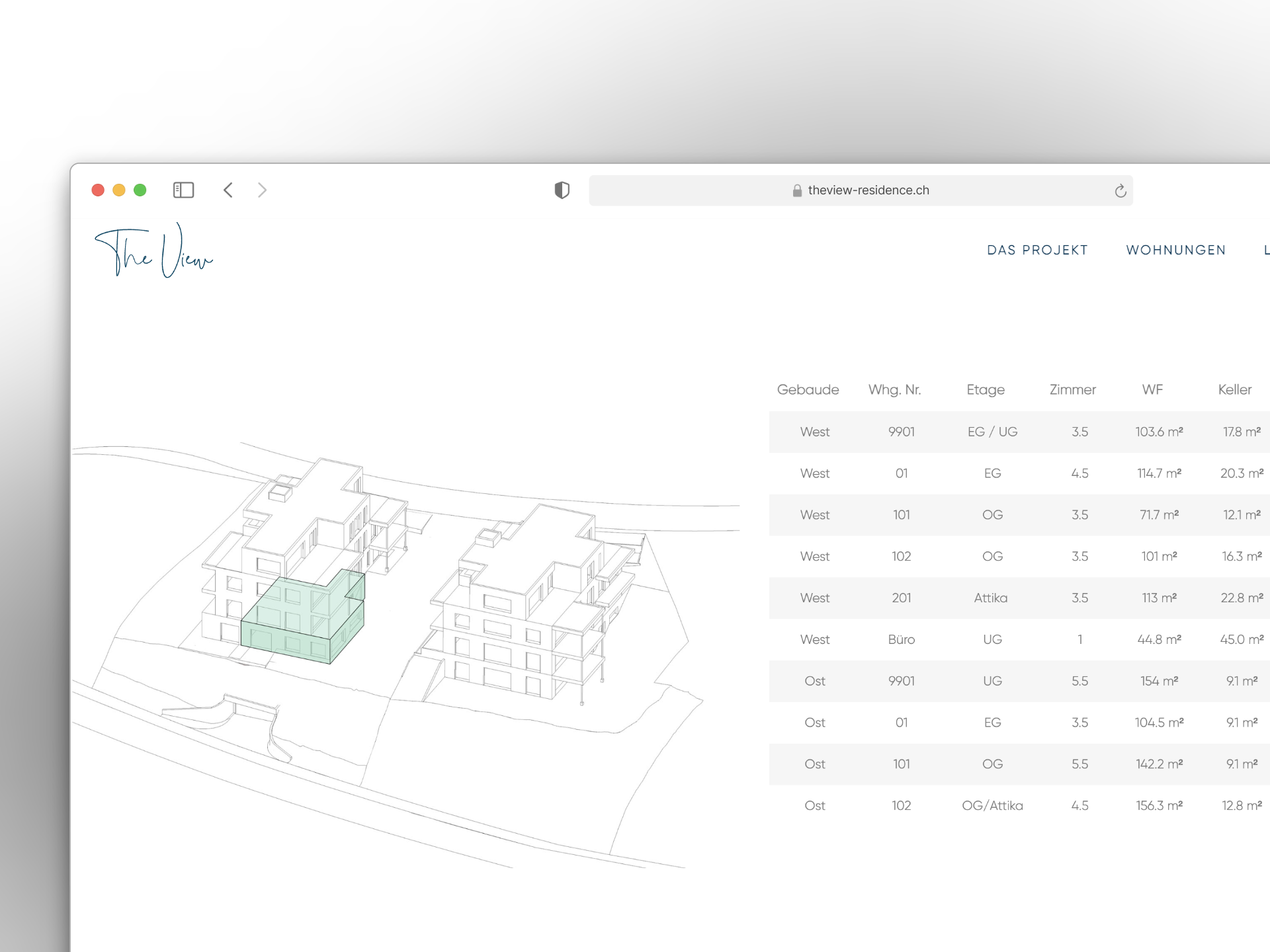Select the Attika floor cell in row 201
Screen dimensions: 1270x952
click(991, 598)
